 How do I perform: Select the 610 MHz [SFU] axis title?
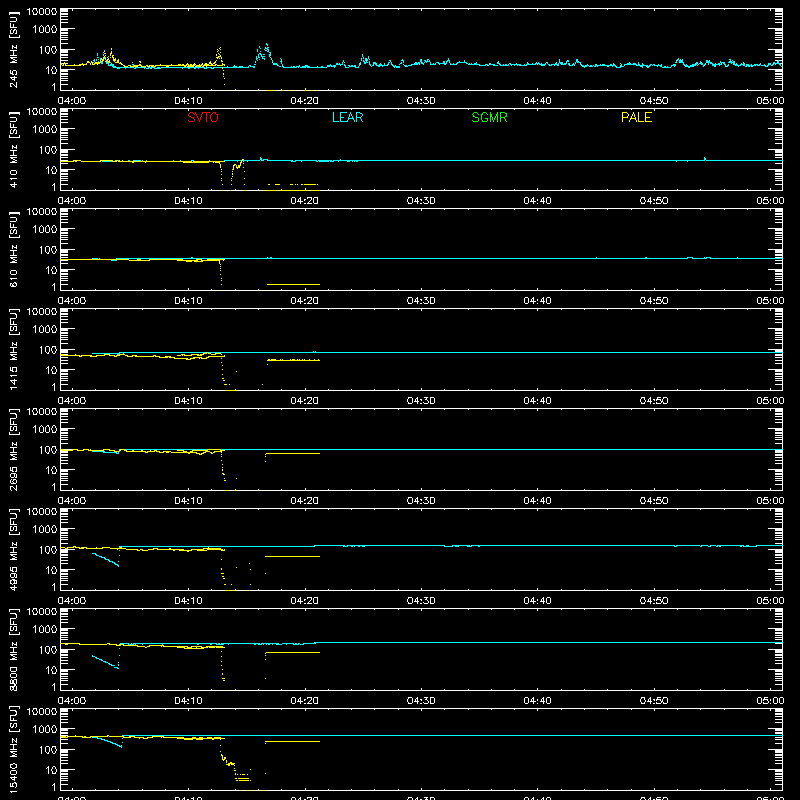pos(14,249)
